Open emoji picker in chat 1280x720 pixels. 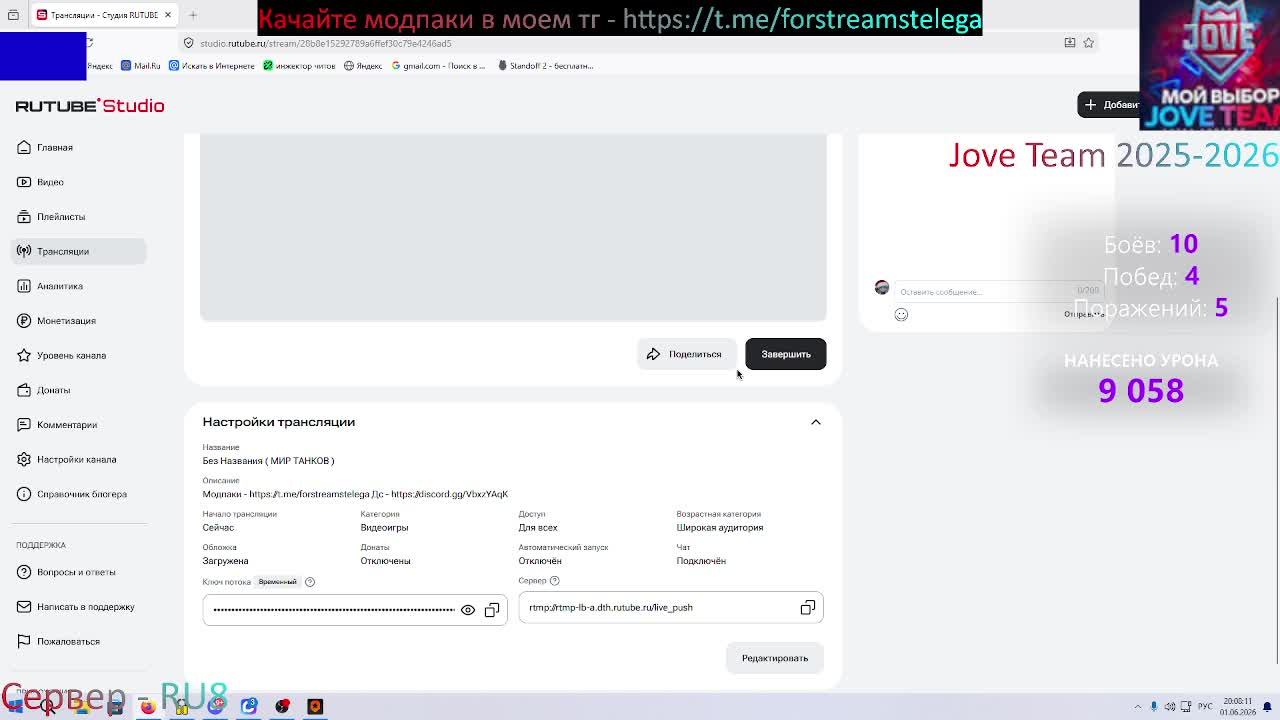click(x=901, y=314)
